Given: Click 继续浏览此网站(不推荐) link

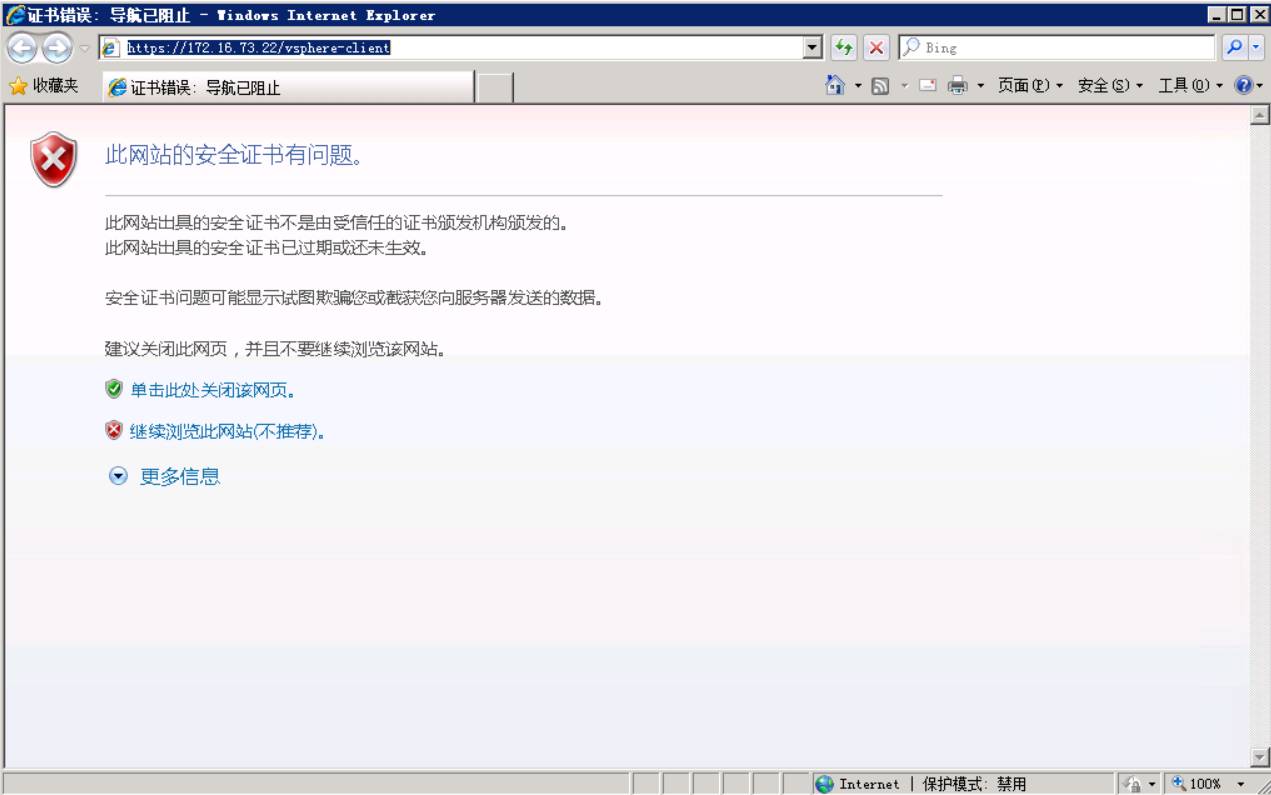Looking at the screenshot, I should (x=228, y=432).
